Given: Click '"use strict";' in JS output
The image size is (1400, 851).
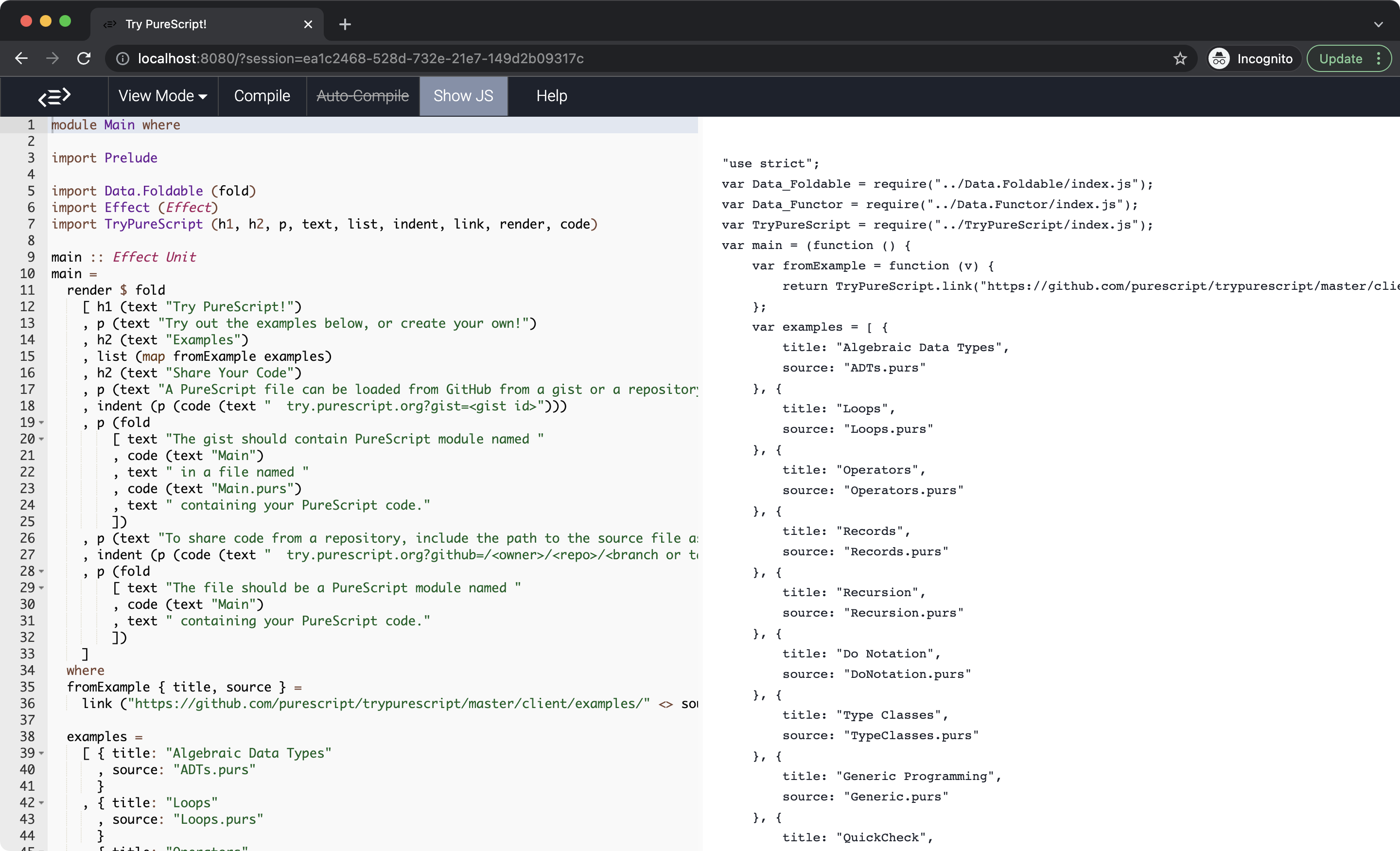Looking at the screenshot, I should pyautogui.click(x=770, y=164).
